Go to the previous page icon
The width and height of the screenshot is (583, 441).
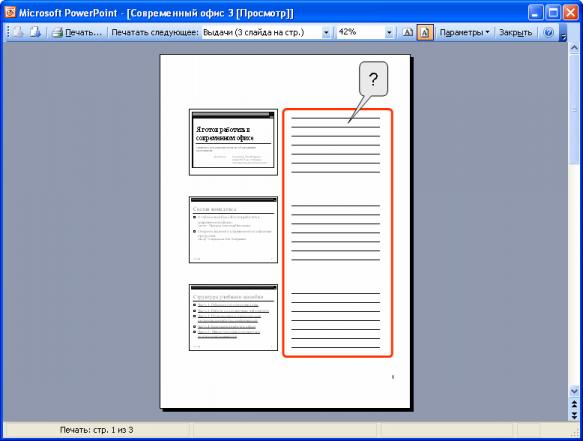tap(18, 32)
